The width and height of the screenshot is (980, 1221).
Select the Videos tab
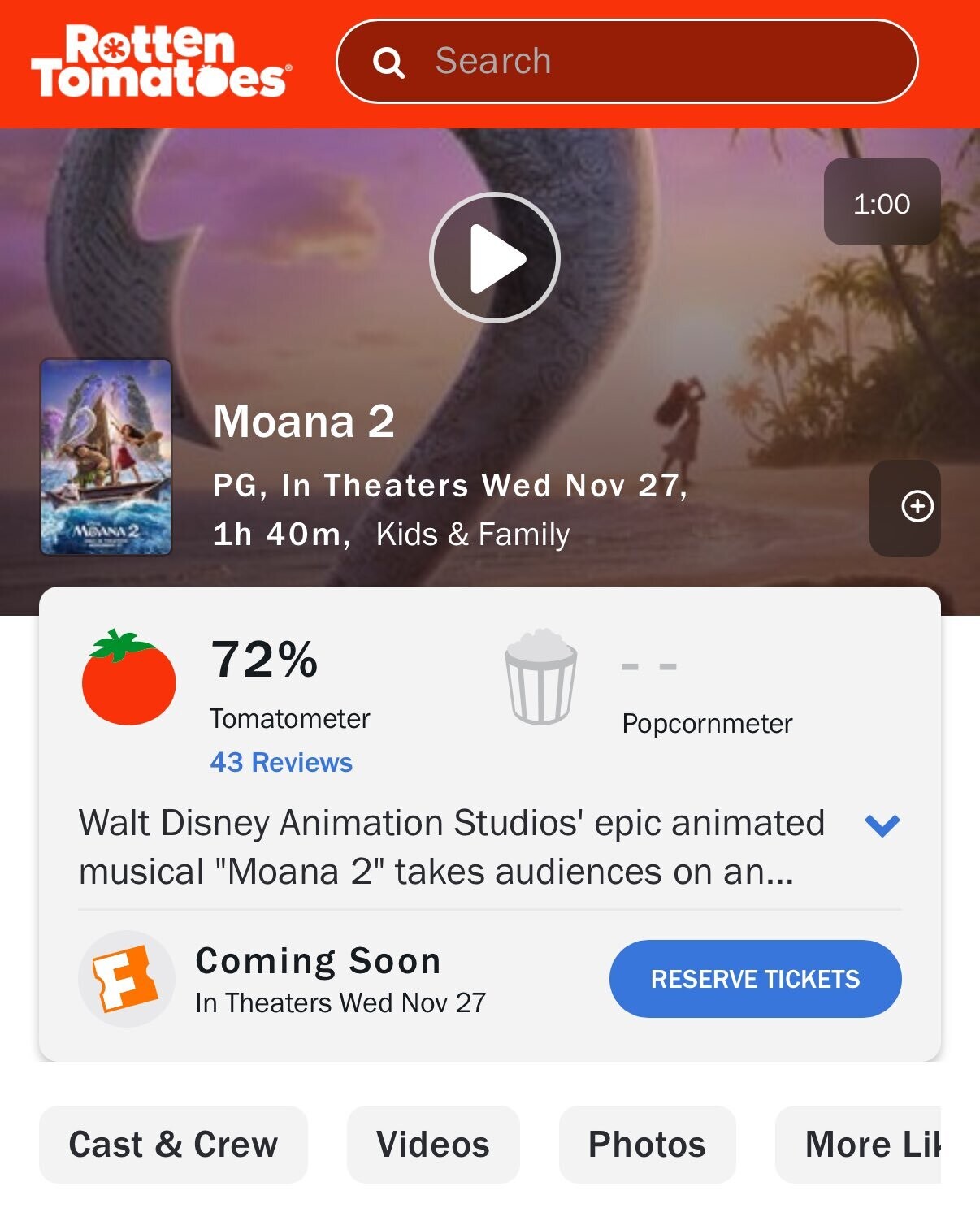point(433,1145)
